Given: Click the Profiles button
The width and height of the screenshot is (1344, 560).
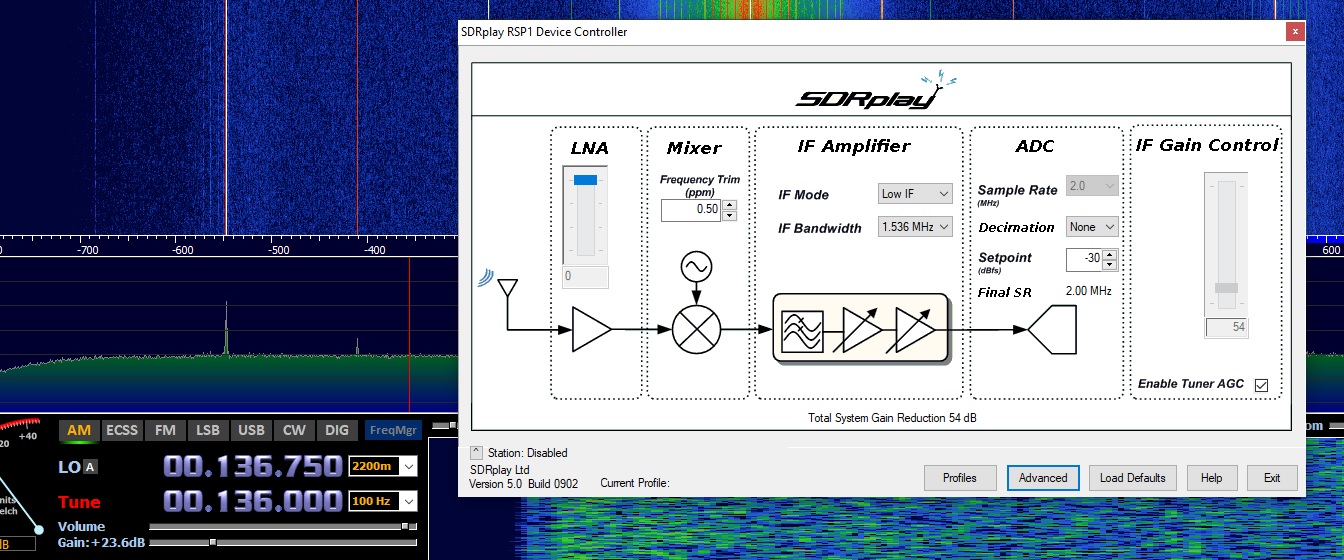Looking at the screenshot, I should [960, 478].
